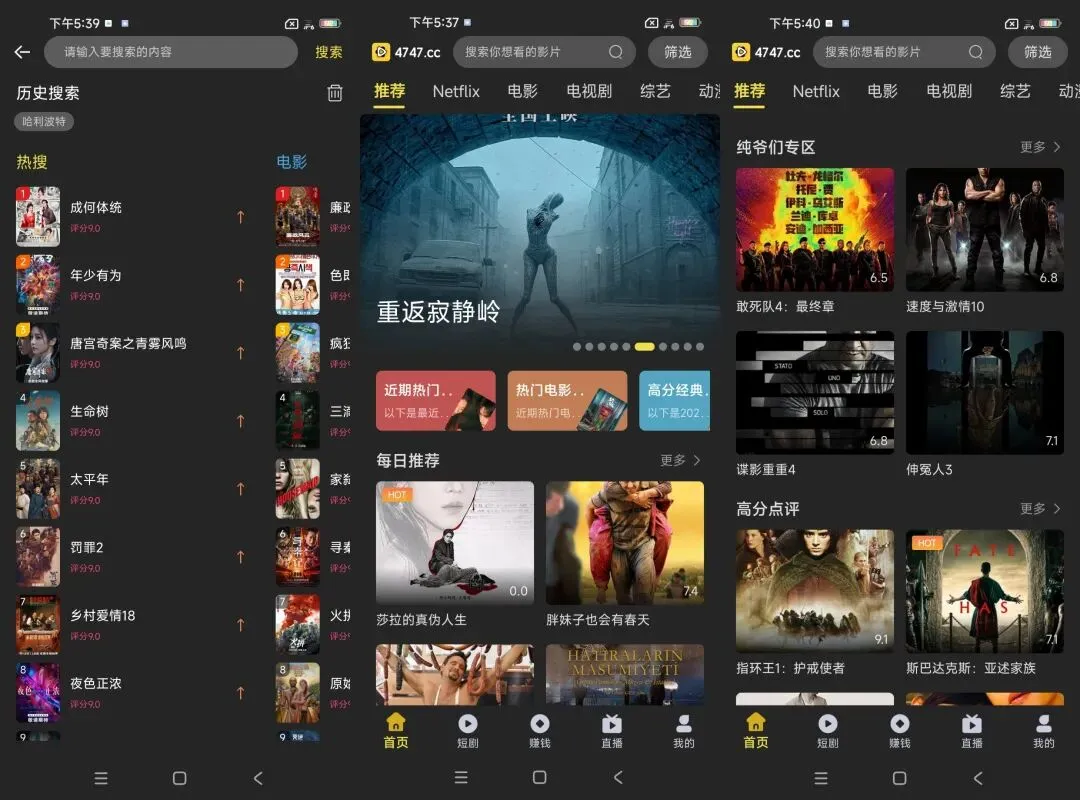Tap 请输入要搜索的内容 search field
1080x800 pixels.
click(171, 52)
